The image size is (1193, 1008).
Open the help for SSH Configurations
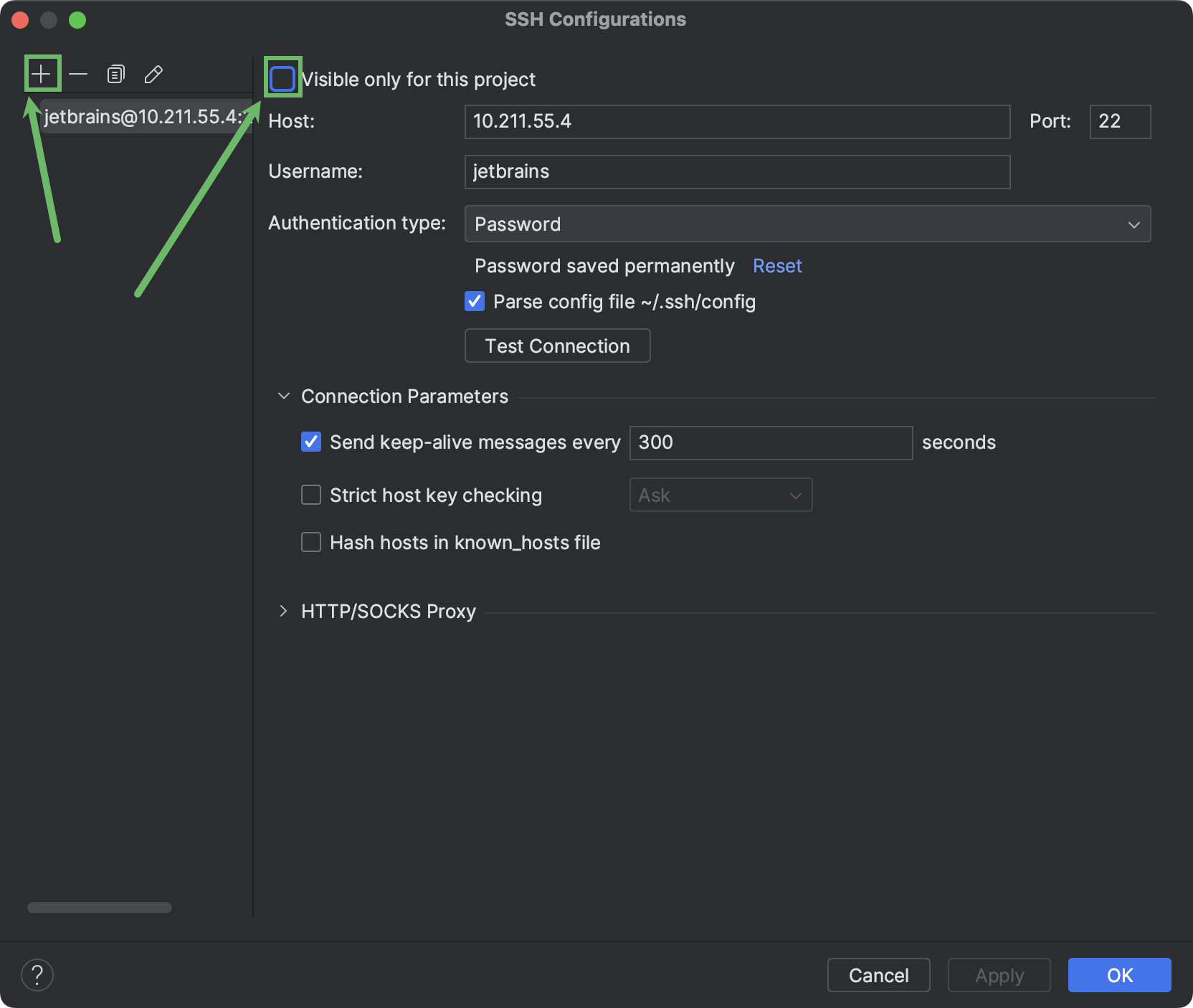tap(38, 975)
